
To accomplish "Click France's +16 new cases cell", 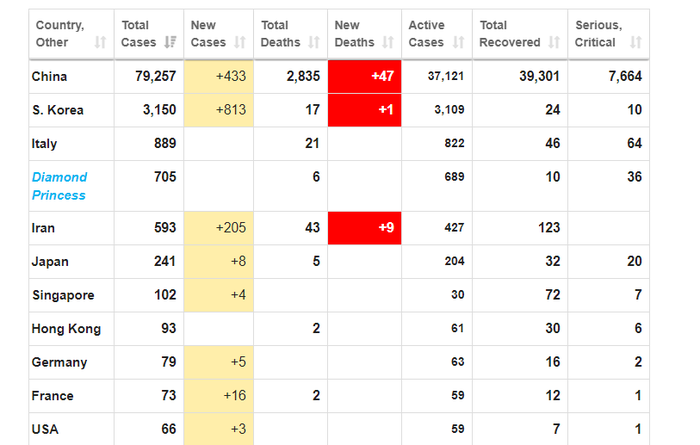I will click(219, 396).
